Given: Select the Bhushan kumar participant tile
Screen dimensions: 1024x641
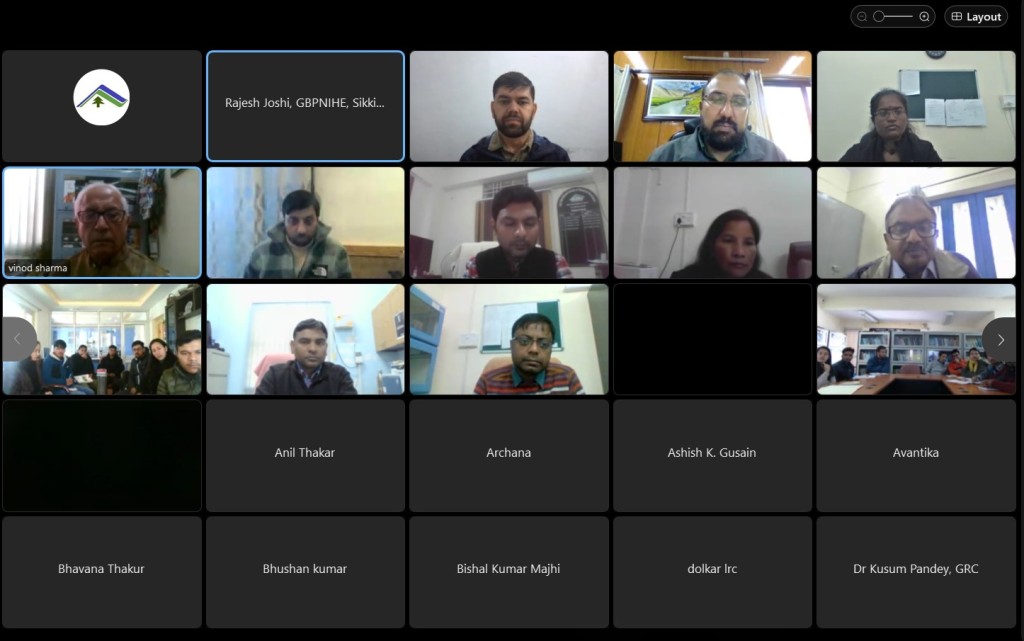Looking at the screenshot, I should (305, 572).
